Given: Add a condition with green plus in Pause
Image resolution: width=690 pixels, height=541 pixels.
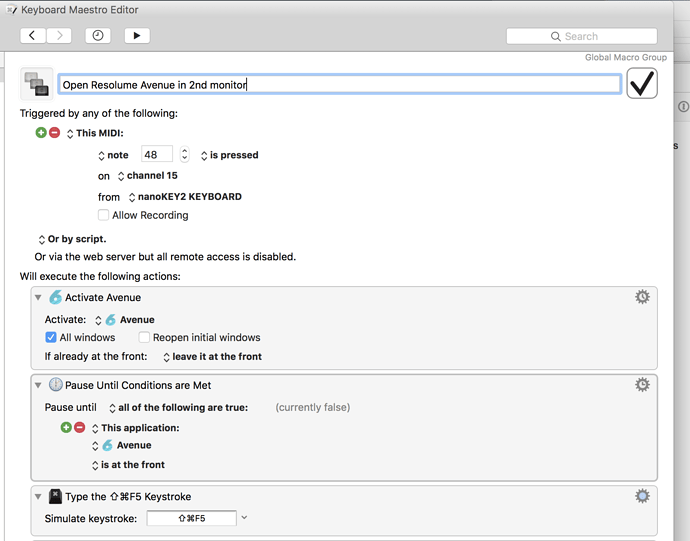Looking at the screenshot, I should click(x=66, y=427).
